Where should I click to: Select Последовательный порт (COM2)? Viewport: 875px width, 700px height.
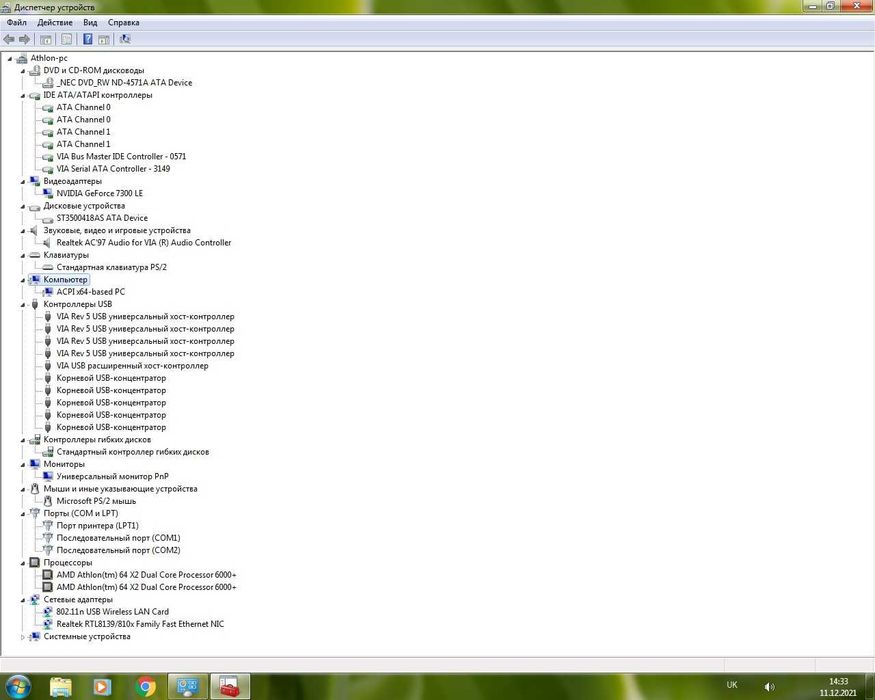(118, 550)
